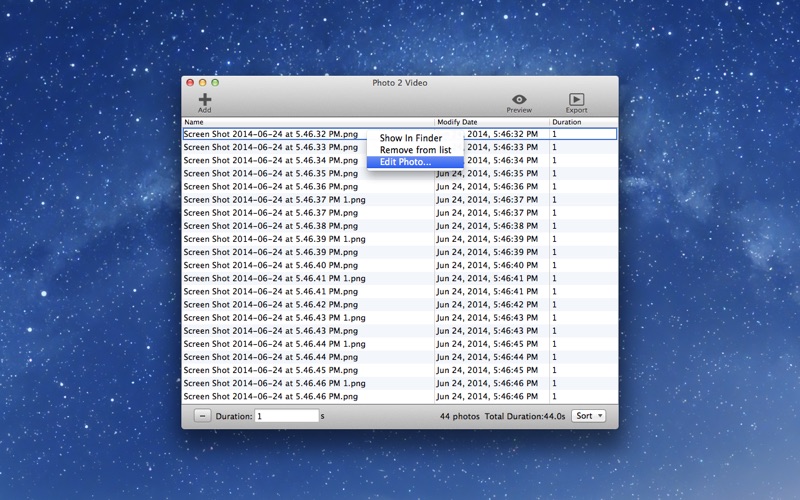Click into the Duration input field
The height and width of the screenshot is (500, 800).
click(287, 416)
